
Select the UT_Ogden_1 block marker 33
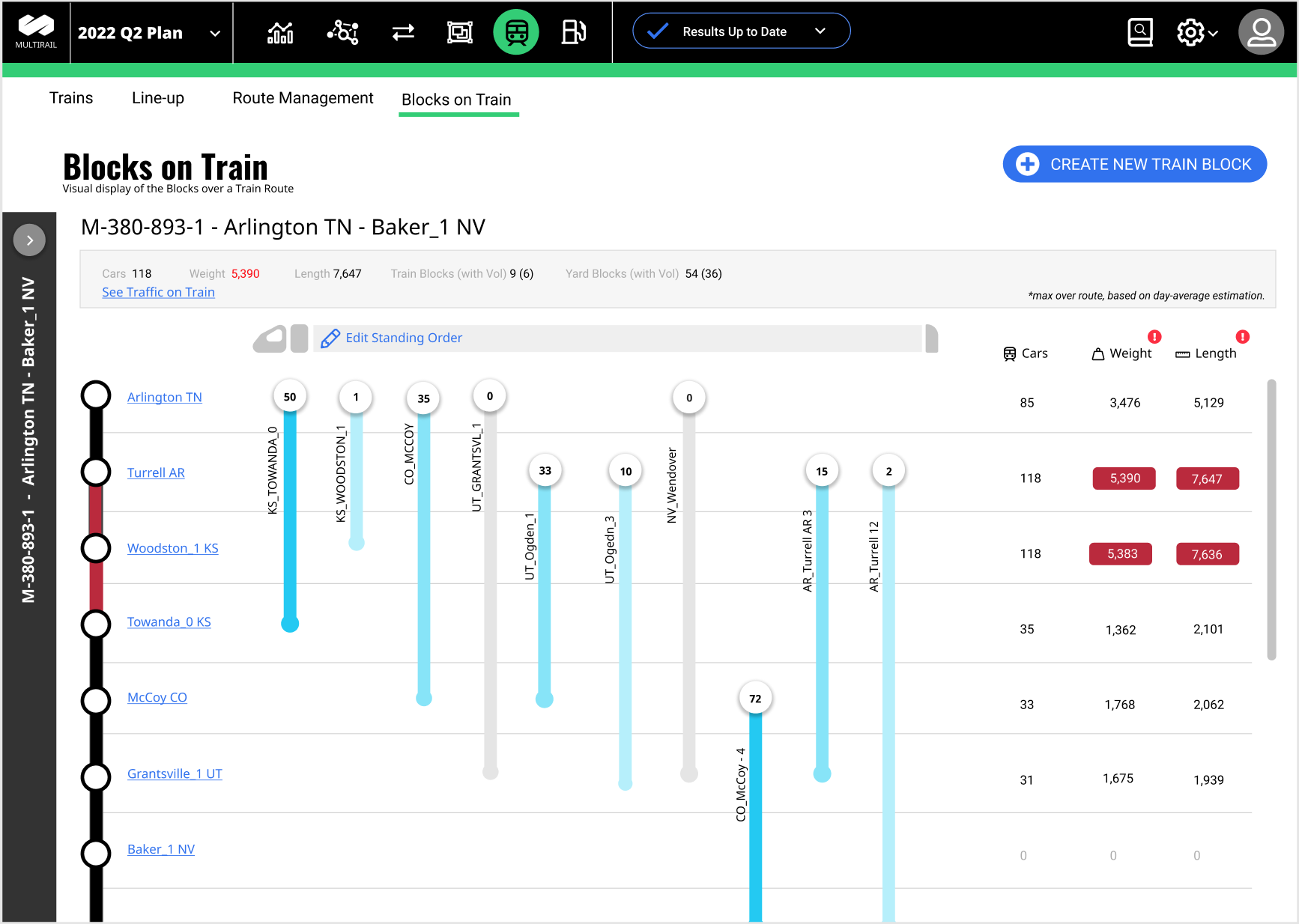click(x=545, y=470)
